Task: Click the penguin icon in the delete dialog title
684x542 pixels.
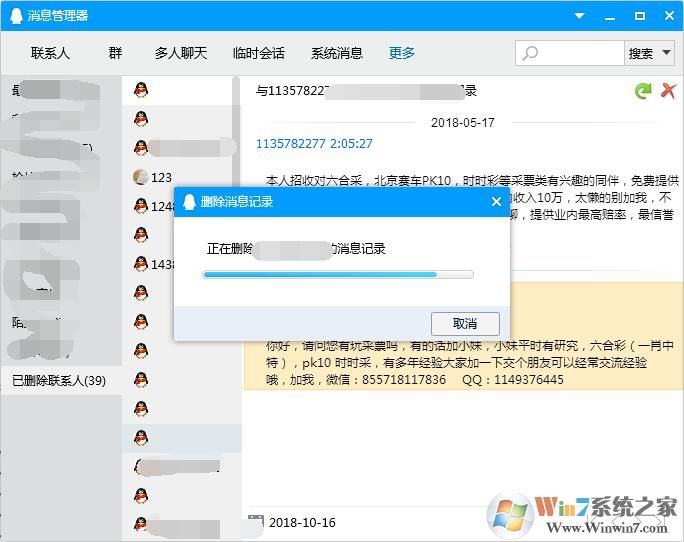Action: pyautogui.click(x=189, y=202)
